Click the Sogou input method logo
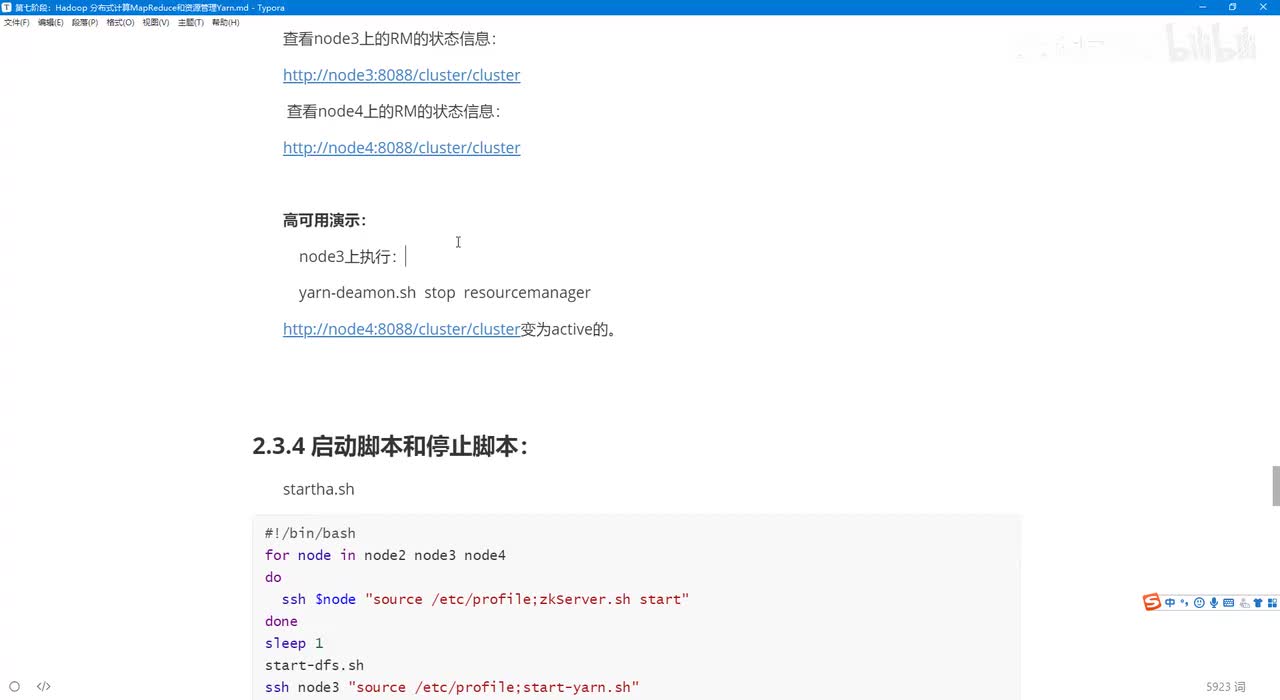 point(1152,602)
